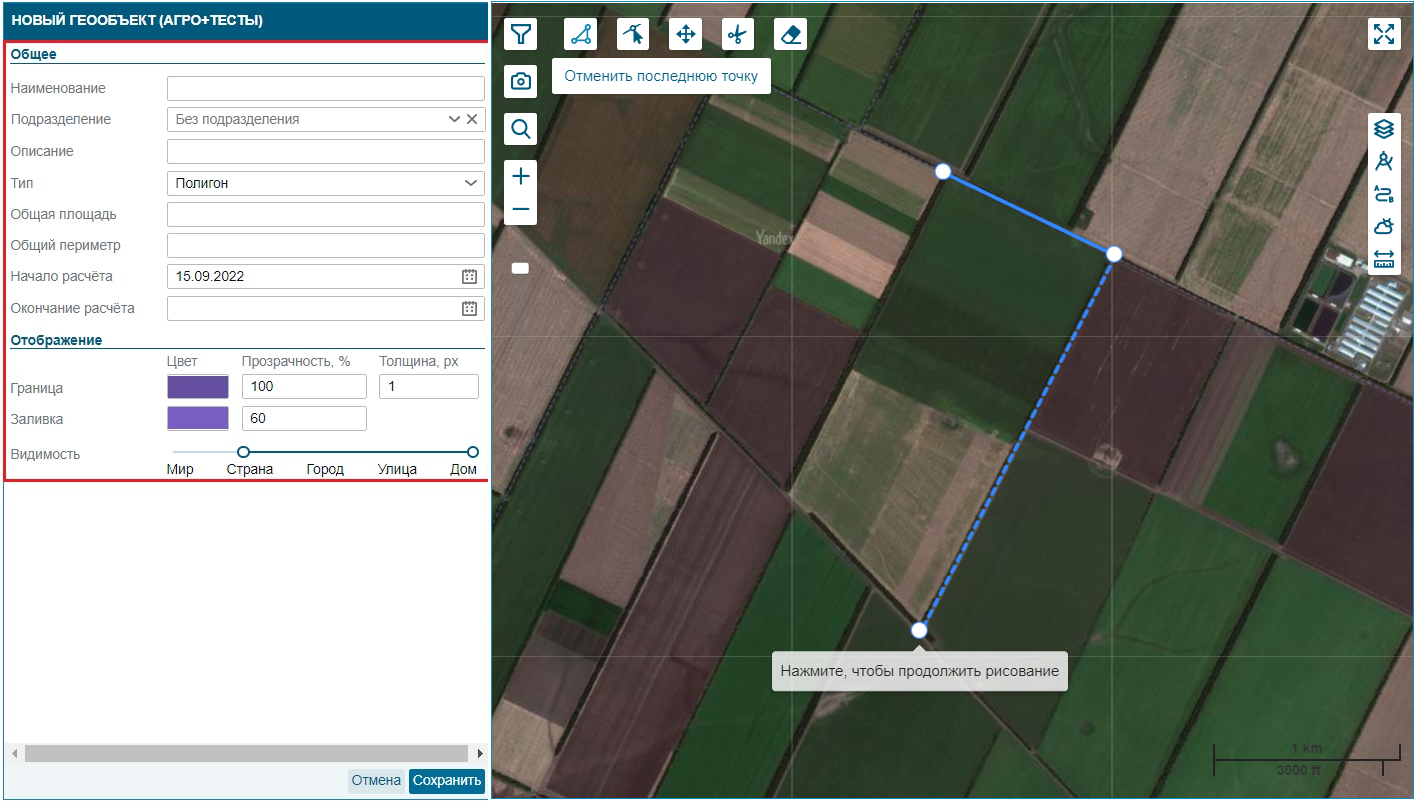Click the small white rectangle map button

pos(520,268)
